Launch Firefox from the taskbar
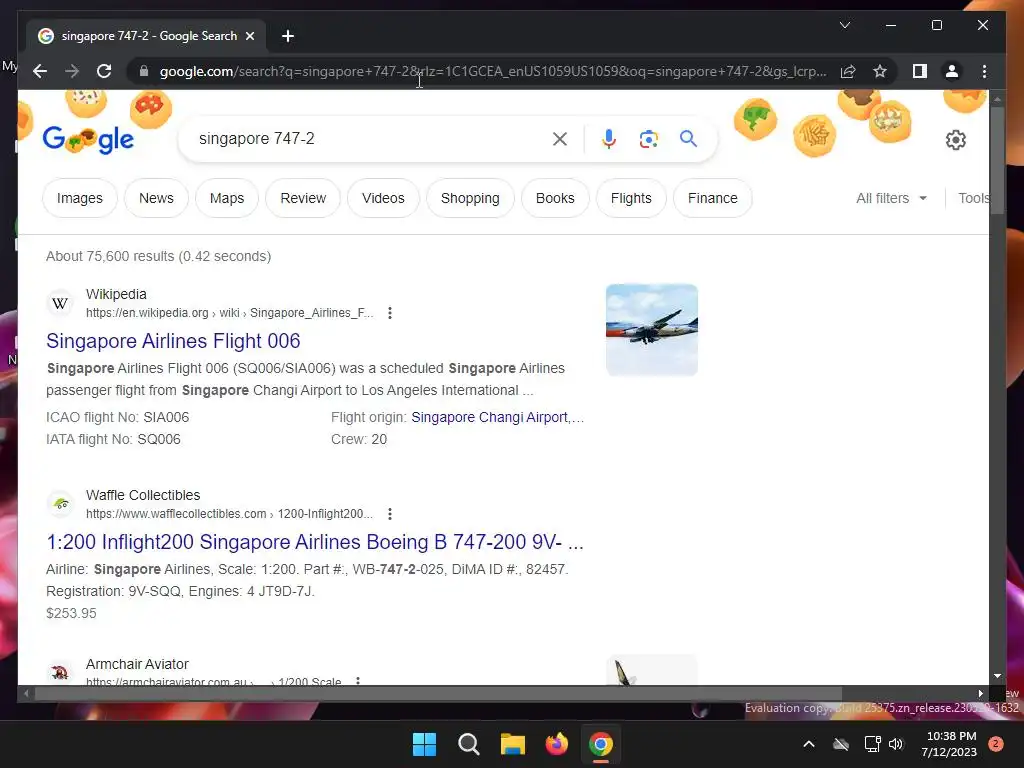 click(556, 744)
